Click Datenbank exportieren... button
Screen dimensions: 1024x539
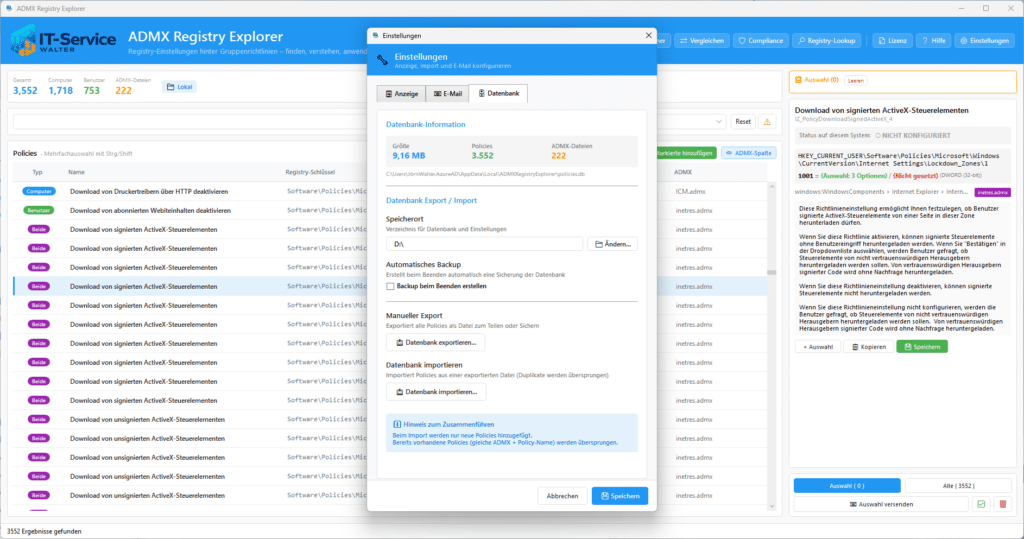(x=436, y=342)
